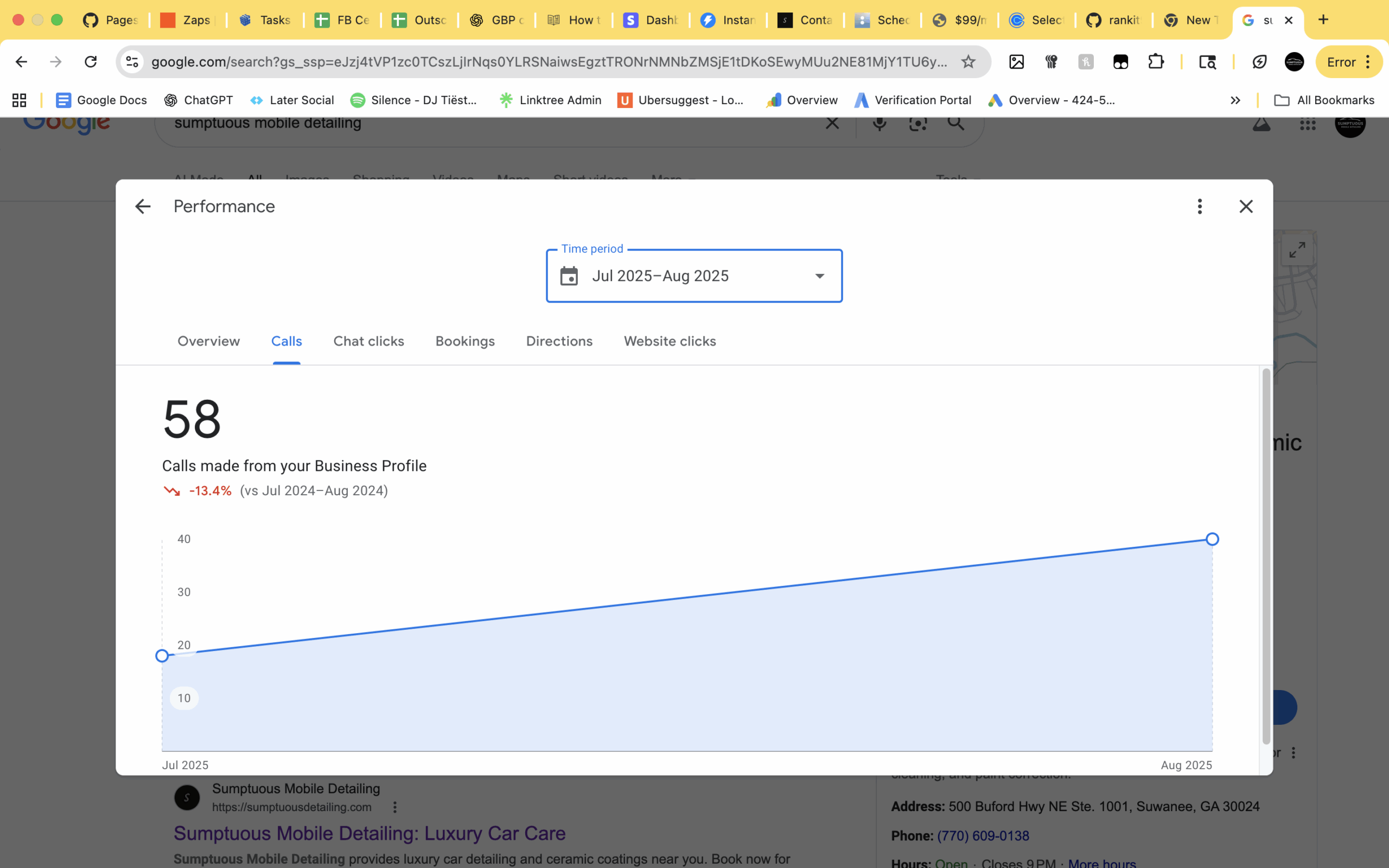Open a new tab with the plus icon

click(1323, 20)
